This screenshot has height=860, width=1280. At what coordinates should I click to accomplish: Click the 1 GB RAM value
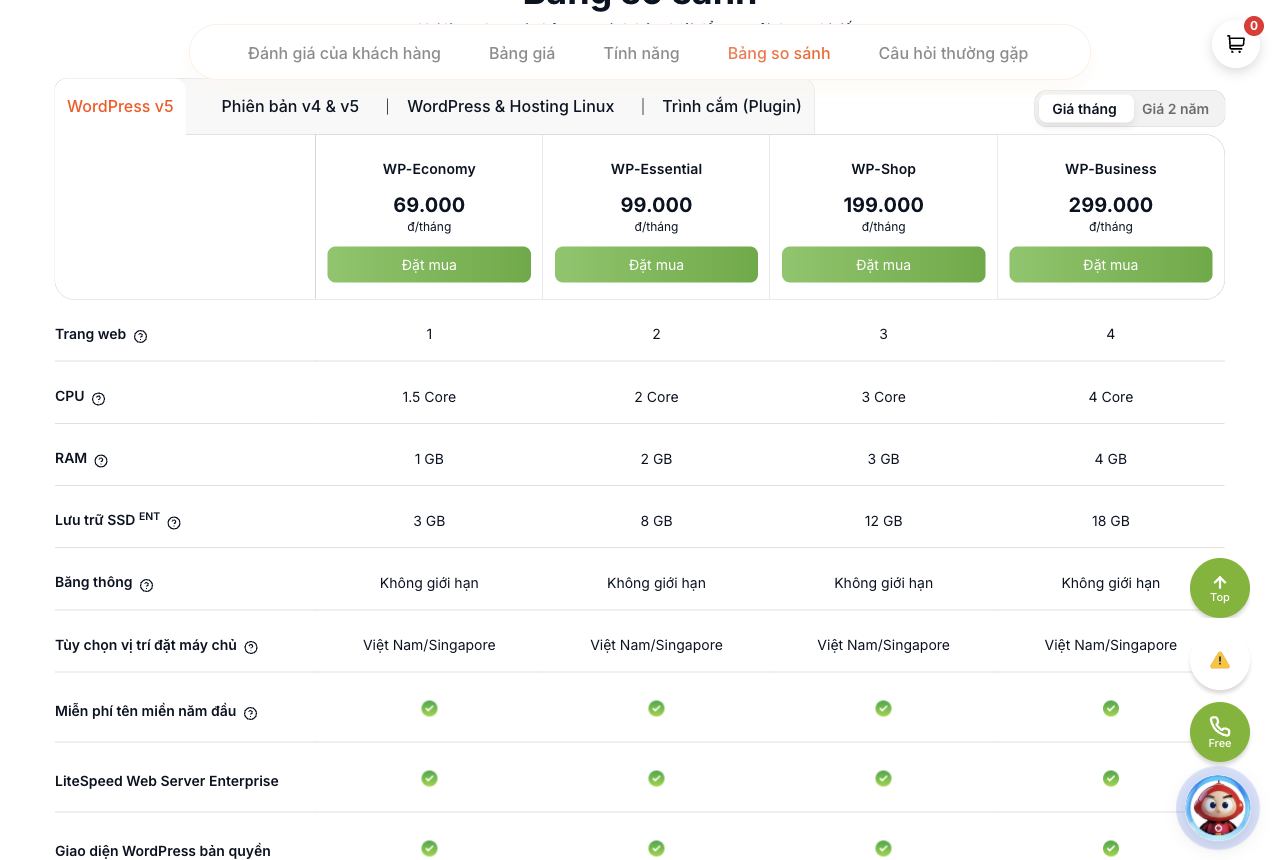pyautogui.click(x=429, y=459)
